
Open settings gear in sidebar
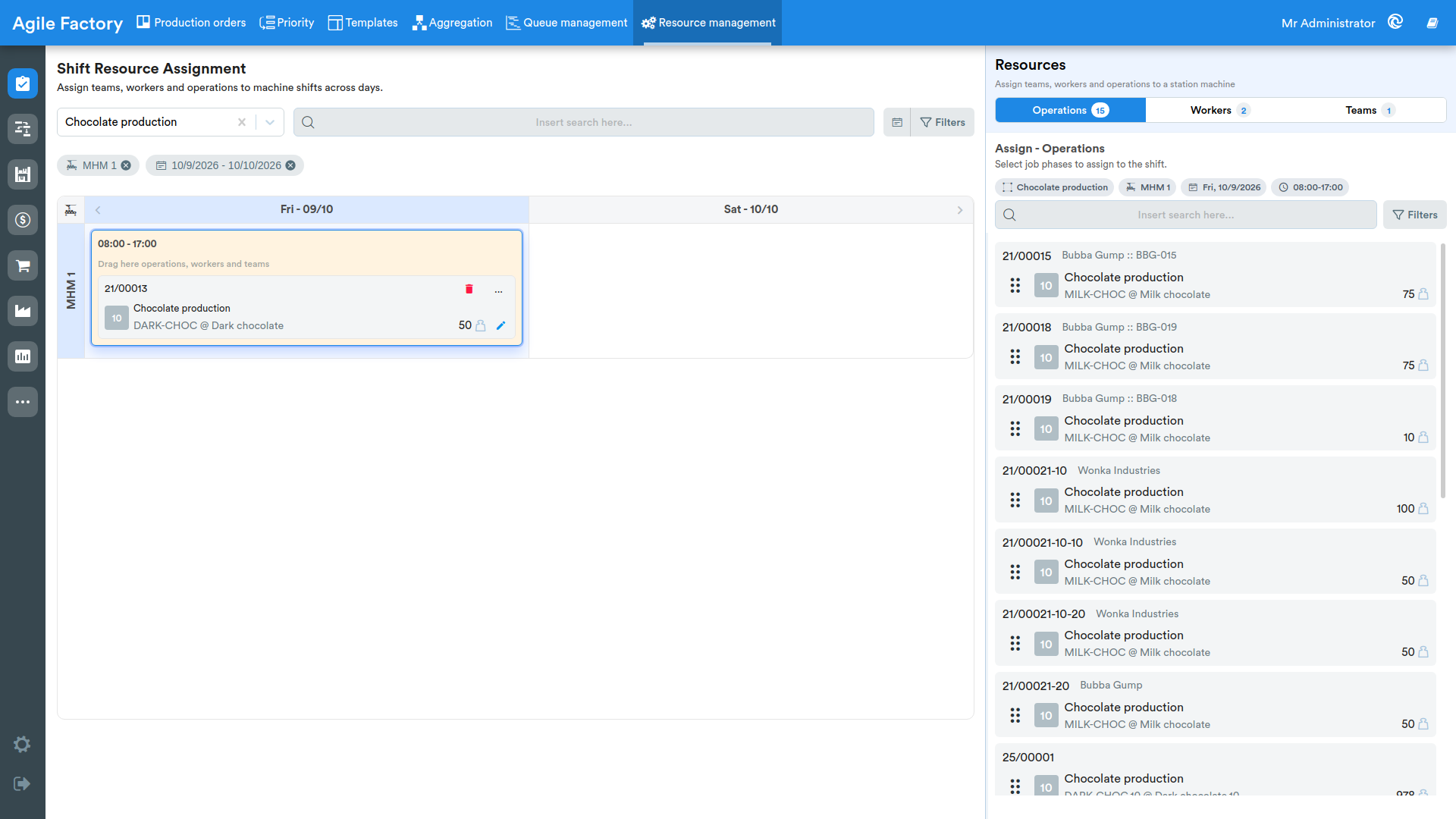pos(22,745)
